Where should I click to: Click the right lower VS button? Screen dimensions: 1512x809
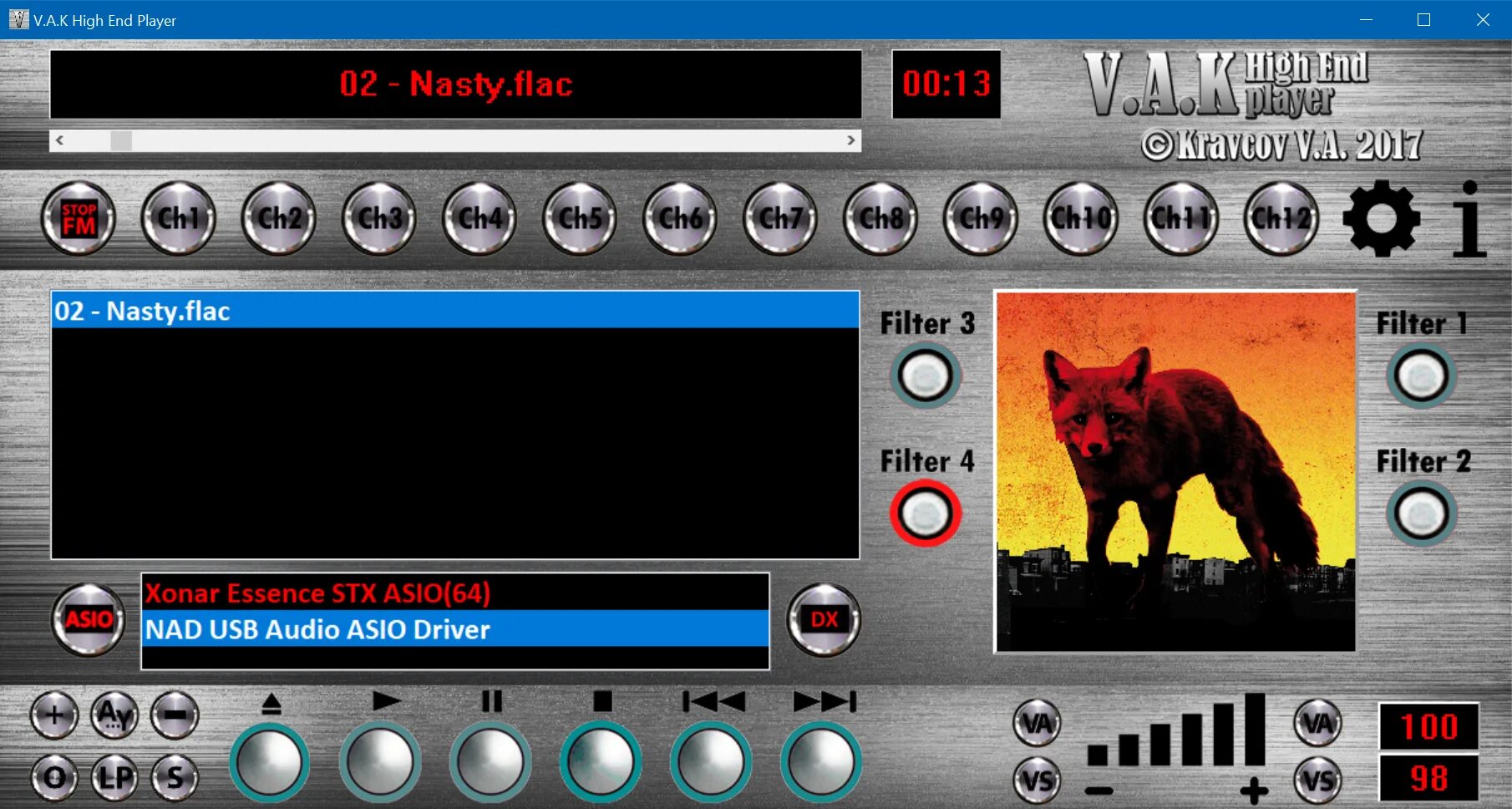click(1318, 781)
